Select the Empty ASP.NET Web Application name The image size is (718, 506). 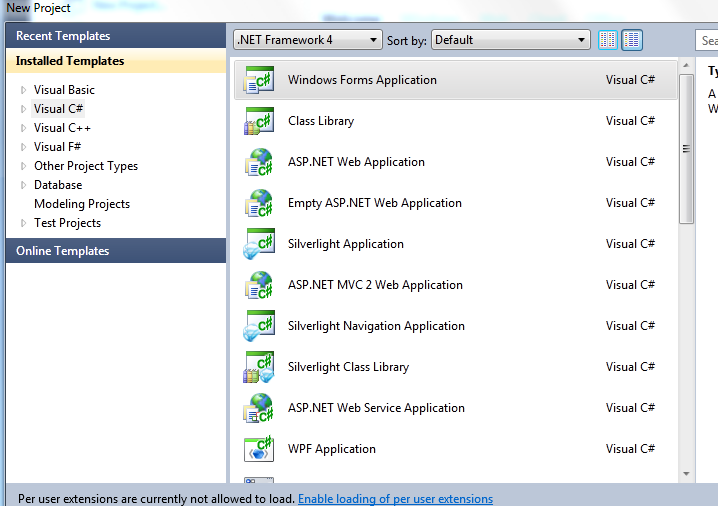pos(375,203)
